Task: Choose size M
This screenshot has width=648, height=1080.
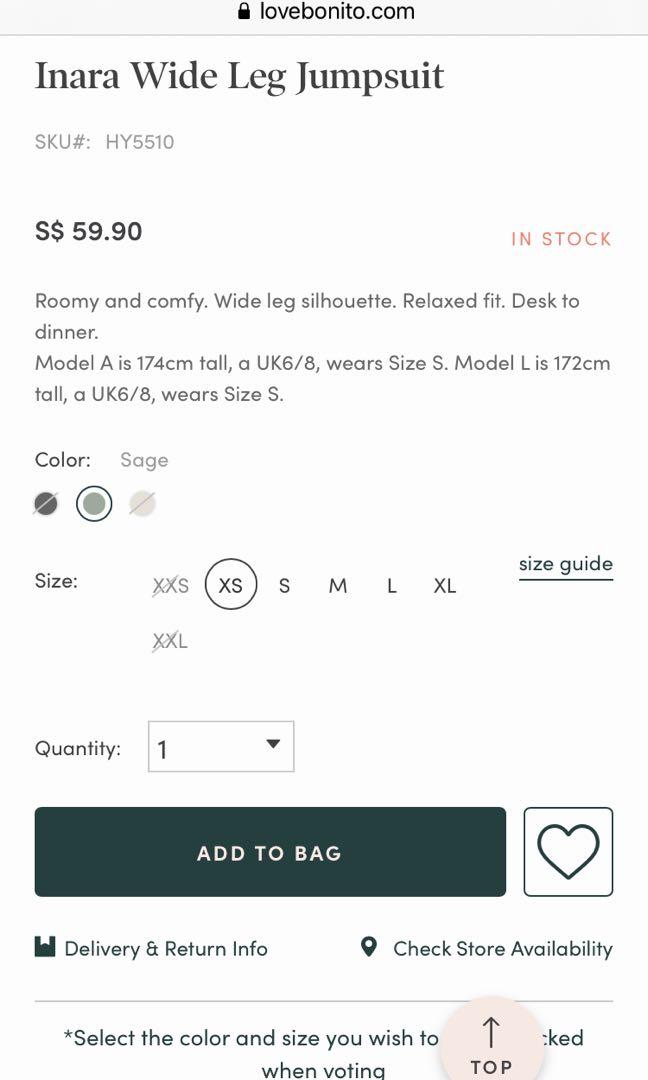Action: pyautogui.click(x=337, y=585)
